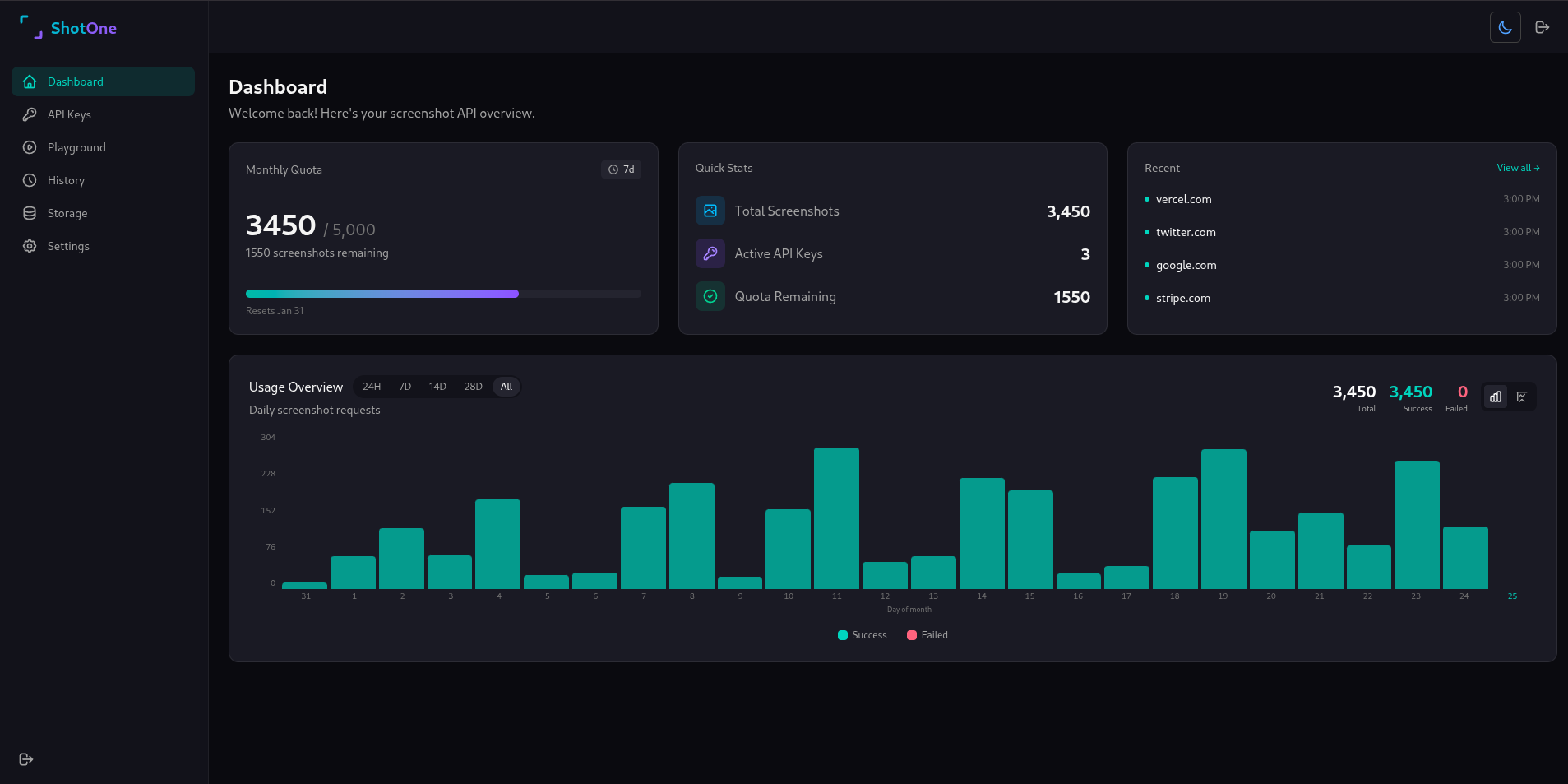The image size is (1568, 784).
Task: Select the Playground icon in the sidebar
Action: (x=30, y=147)
